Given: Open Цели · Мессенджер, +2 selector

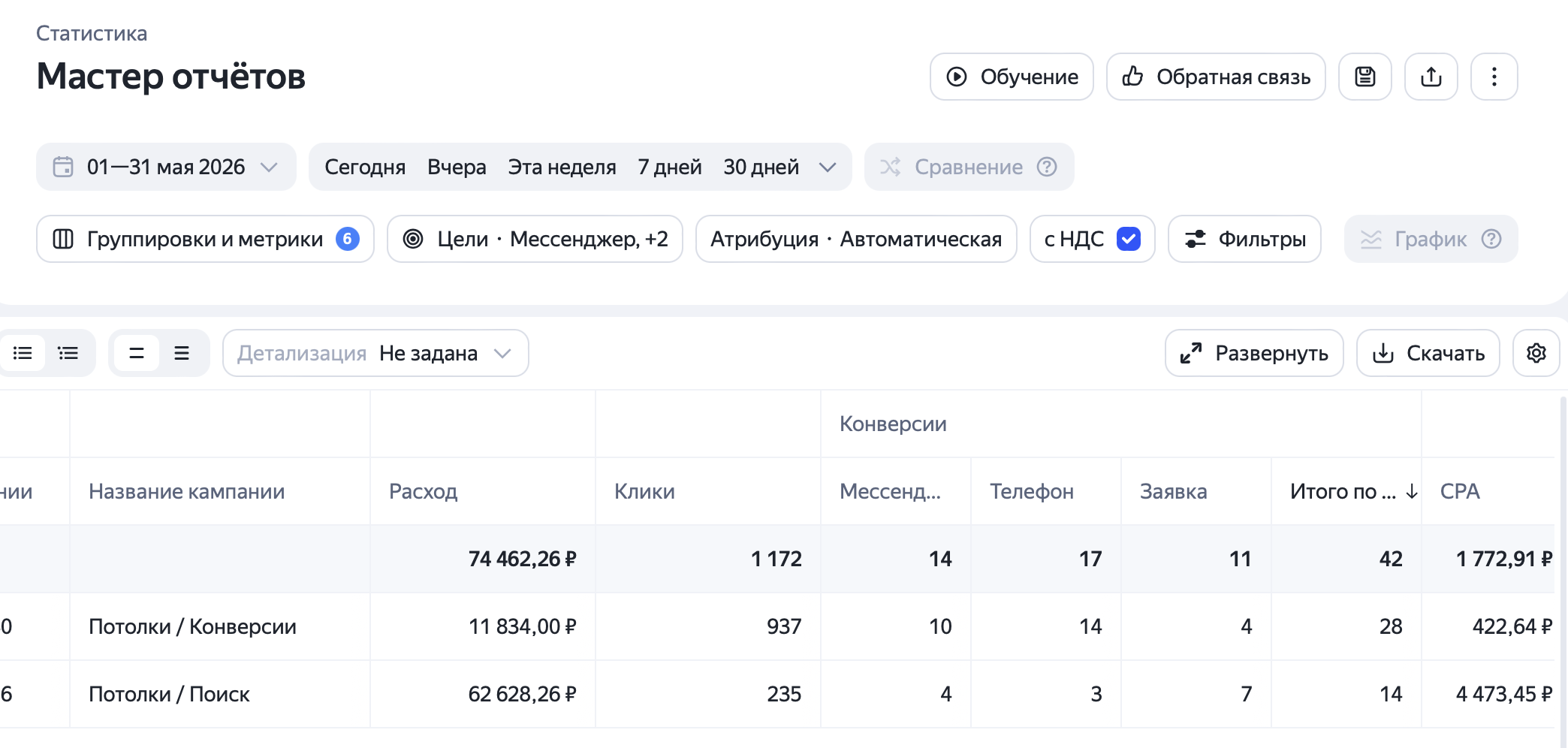Looking at the screenshot, I should 535,239.
